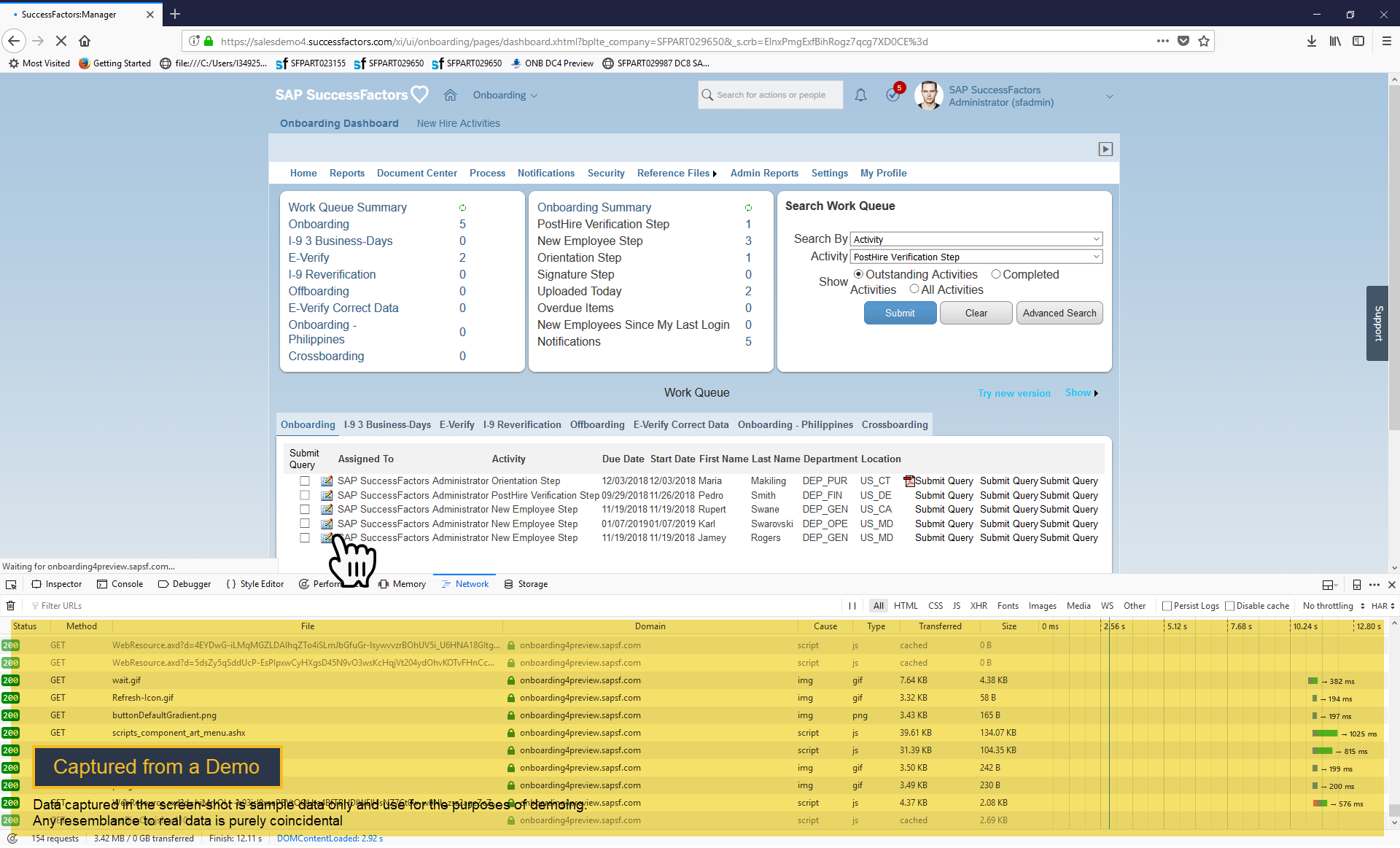Screen dimensions: 1400x848
Task: Expand the Onboarding module menu
Action: [x=505, y=96]
